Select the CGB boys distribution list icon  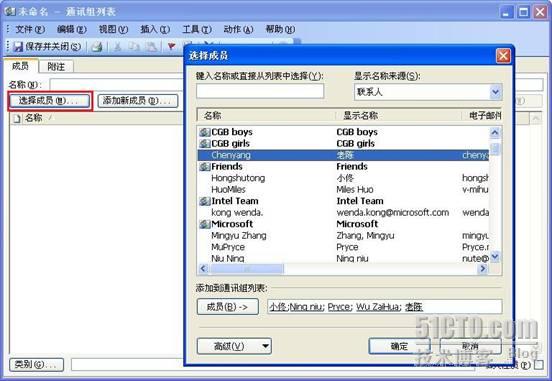(x=205, y=132)
